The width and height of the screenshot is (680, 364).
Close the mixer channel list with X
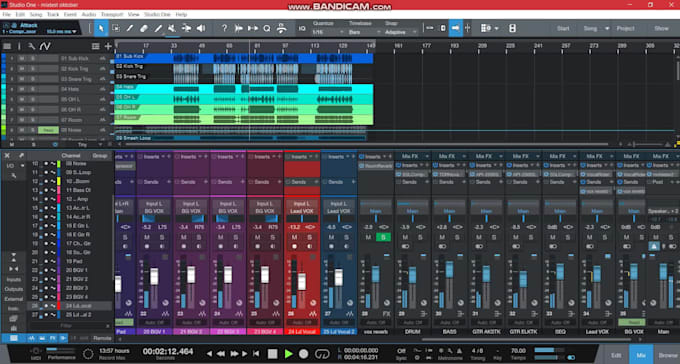click(7, 155)
